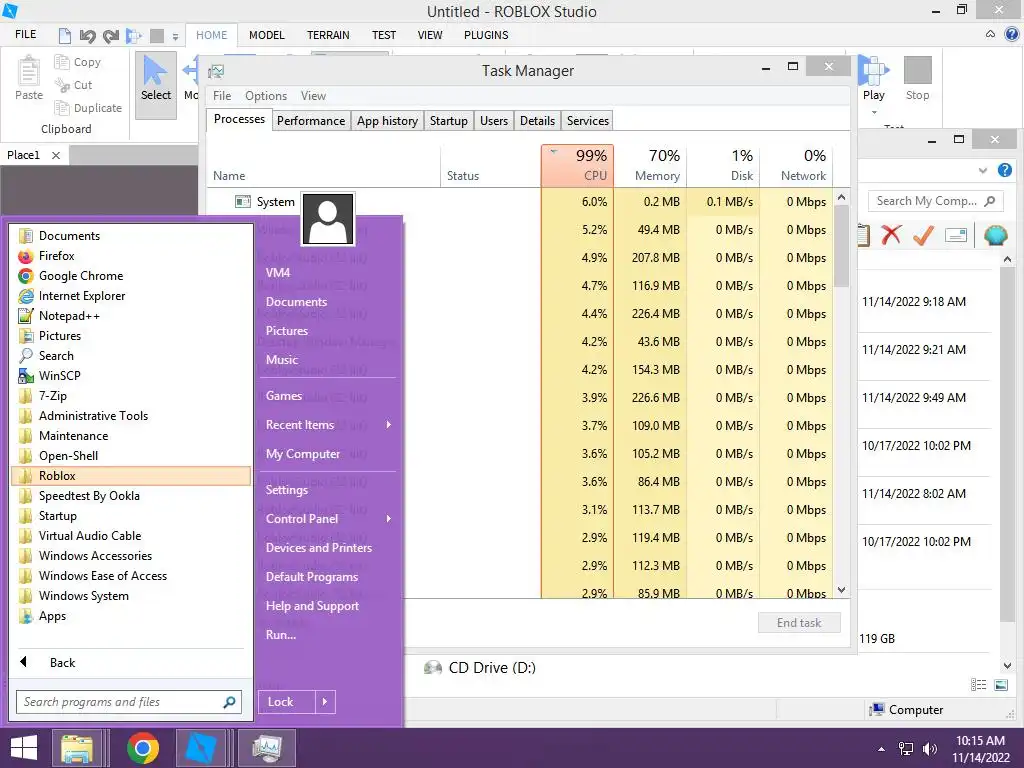Open the PLUGINS ribbon tab
This screenshot has width=1024, height=768.
point(486,35)
